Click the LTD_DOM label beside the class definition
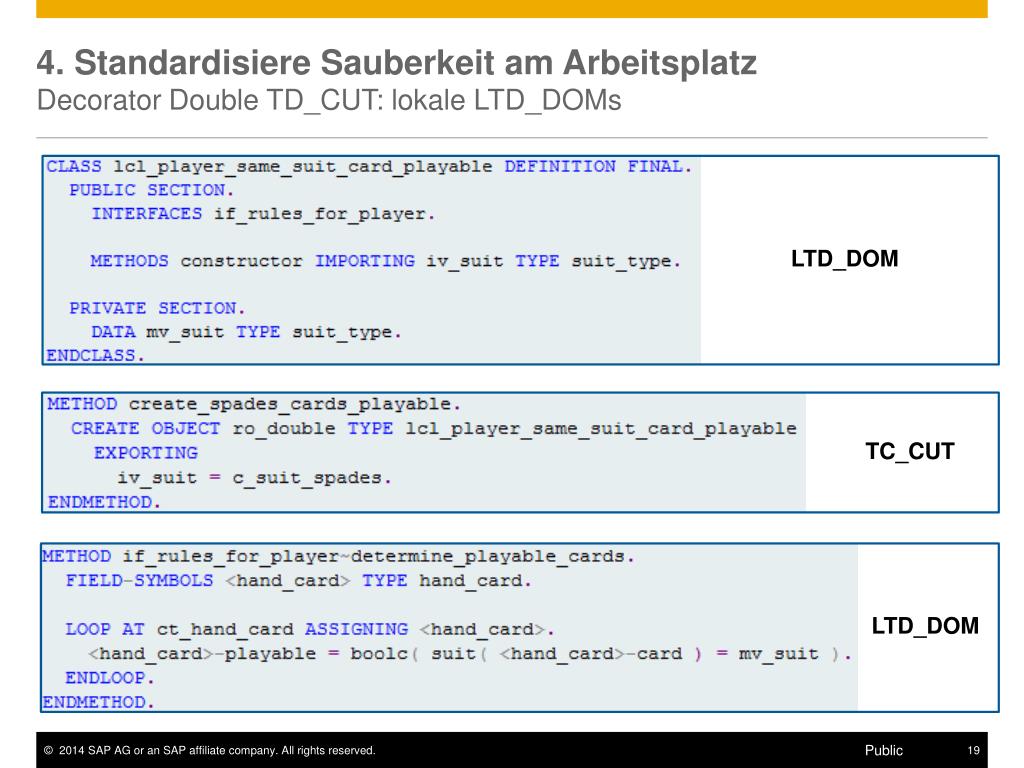1024x768 pixels. click(844, 259)
